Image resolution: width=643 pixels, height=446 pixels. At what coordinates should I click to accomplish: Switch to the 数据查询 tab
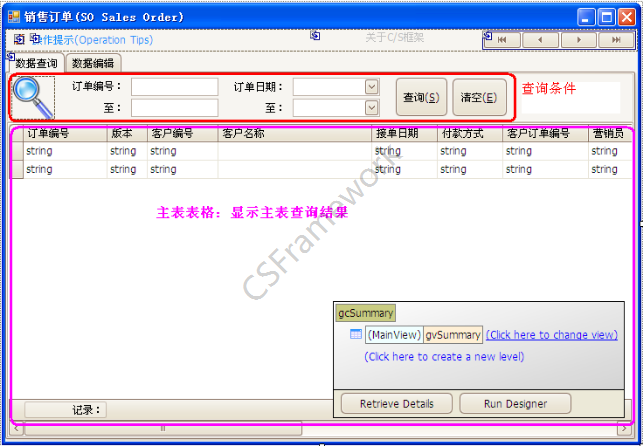[36, 64]
